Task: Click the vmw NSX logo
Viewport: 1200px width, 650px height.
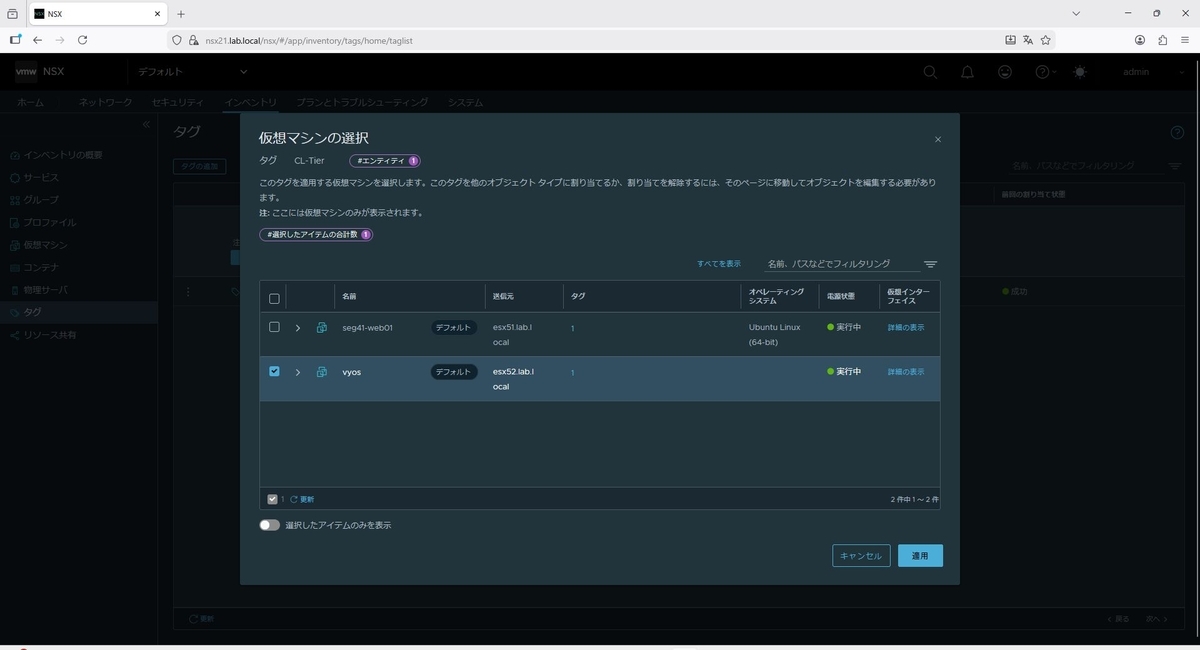Action: (x=40, y=71)
